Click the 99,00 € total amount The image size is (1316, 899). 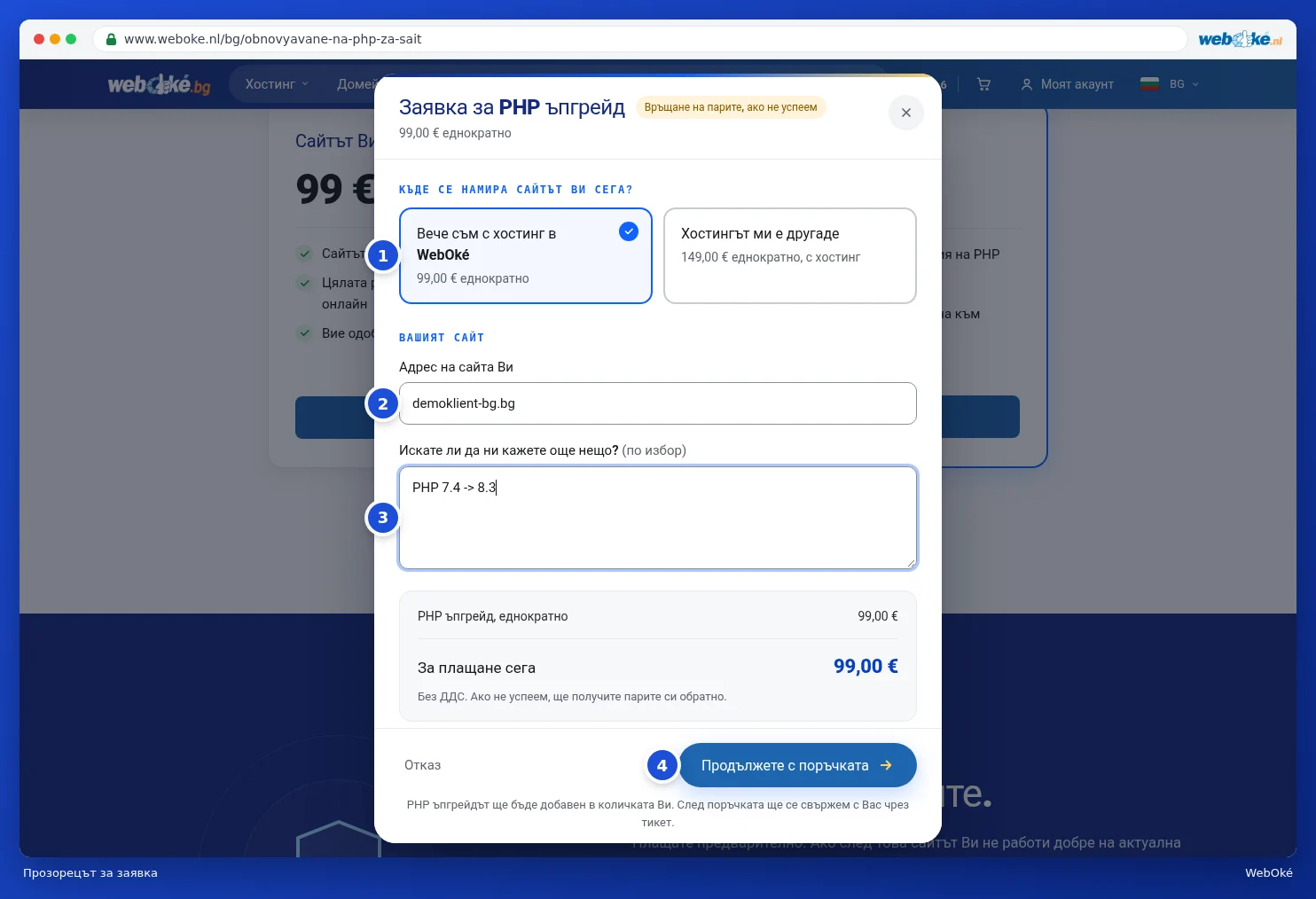pos(866,666)
